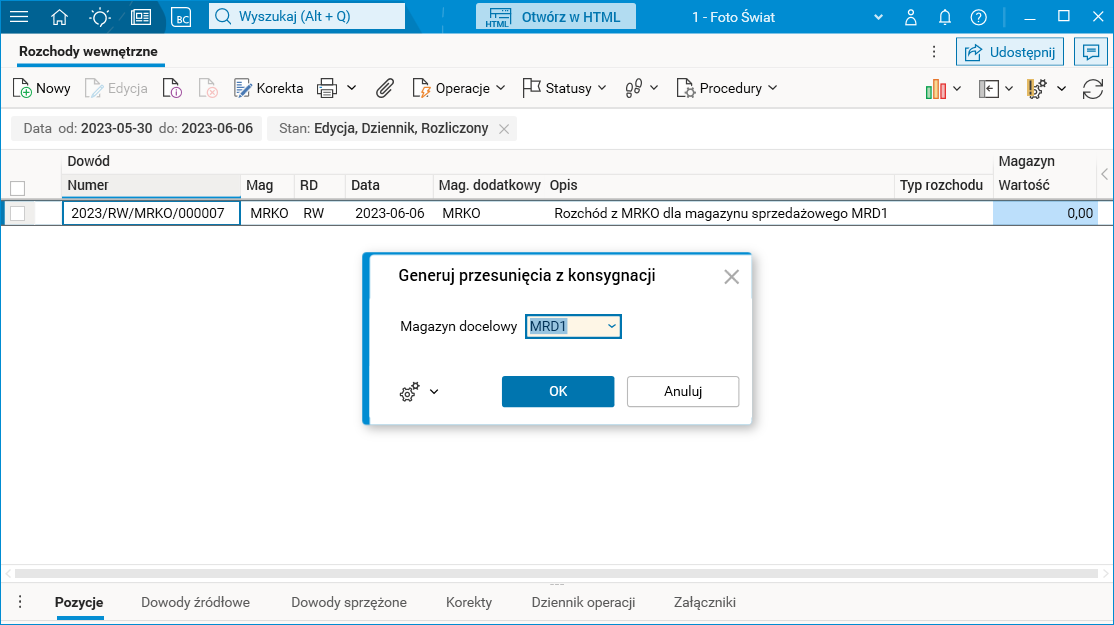Click the description Rozchód z MRKO dla magazynu

[720, 213]
